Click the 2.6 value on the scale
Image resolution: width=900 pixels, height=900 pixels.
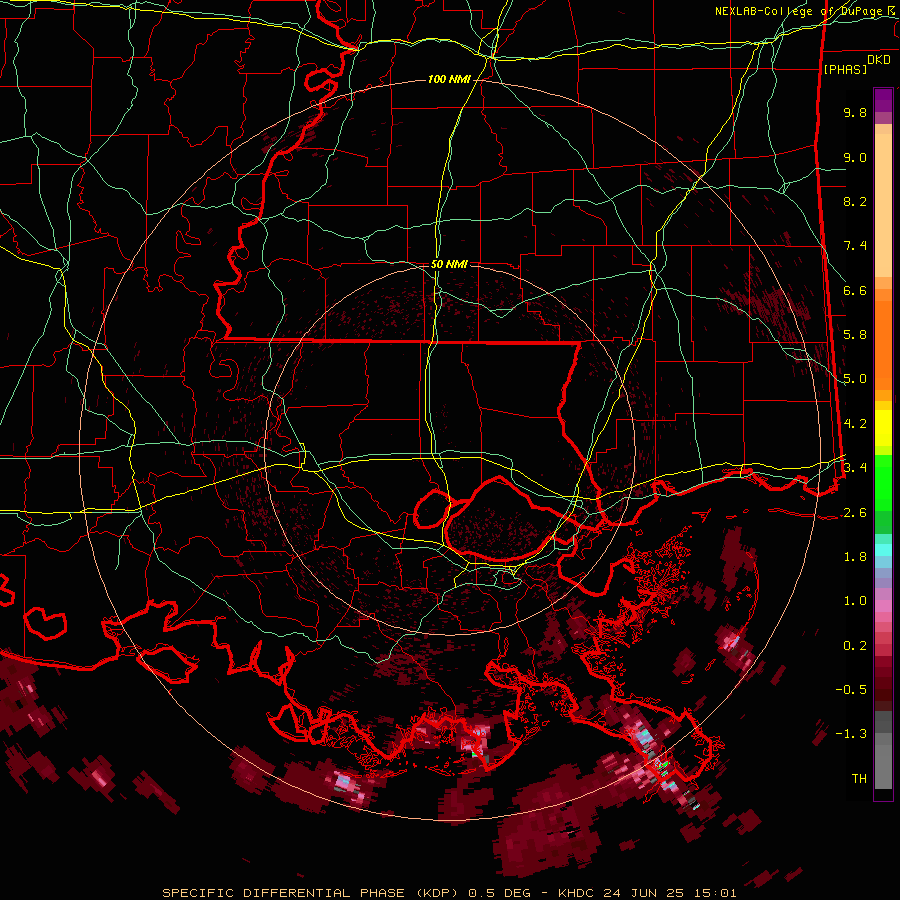pos(855,512)
